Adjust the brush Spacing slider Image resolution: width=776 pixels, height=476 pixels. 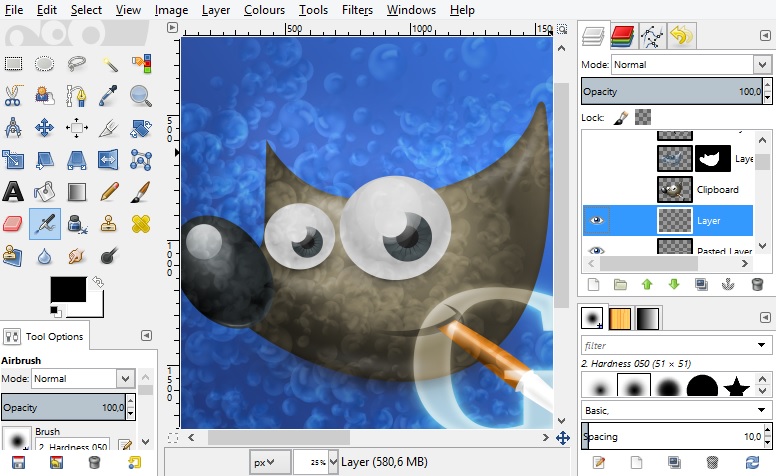(672, 436)
